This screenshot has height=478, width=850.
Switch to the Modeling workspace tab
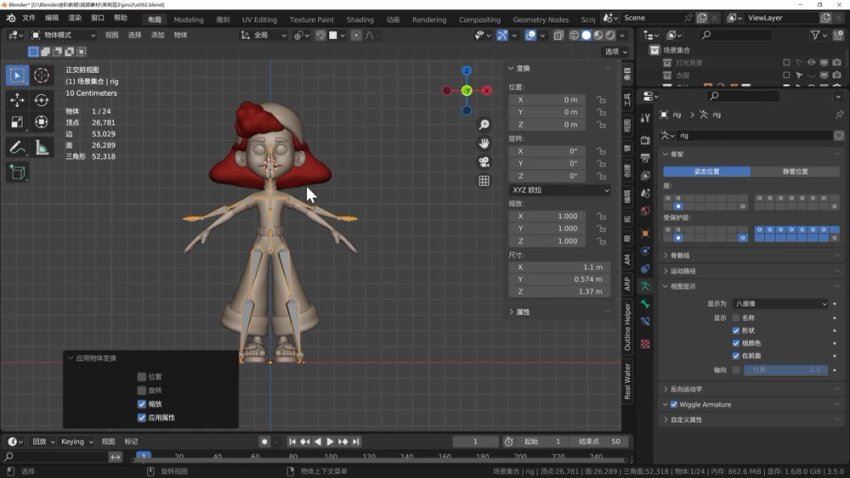(x=189, y=20)
